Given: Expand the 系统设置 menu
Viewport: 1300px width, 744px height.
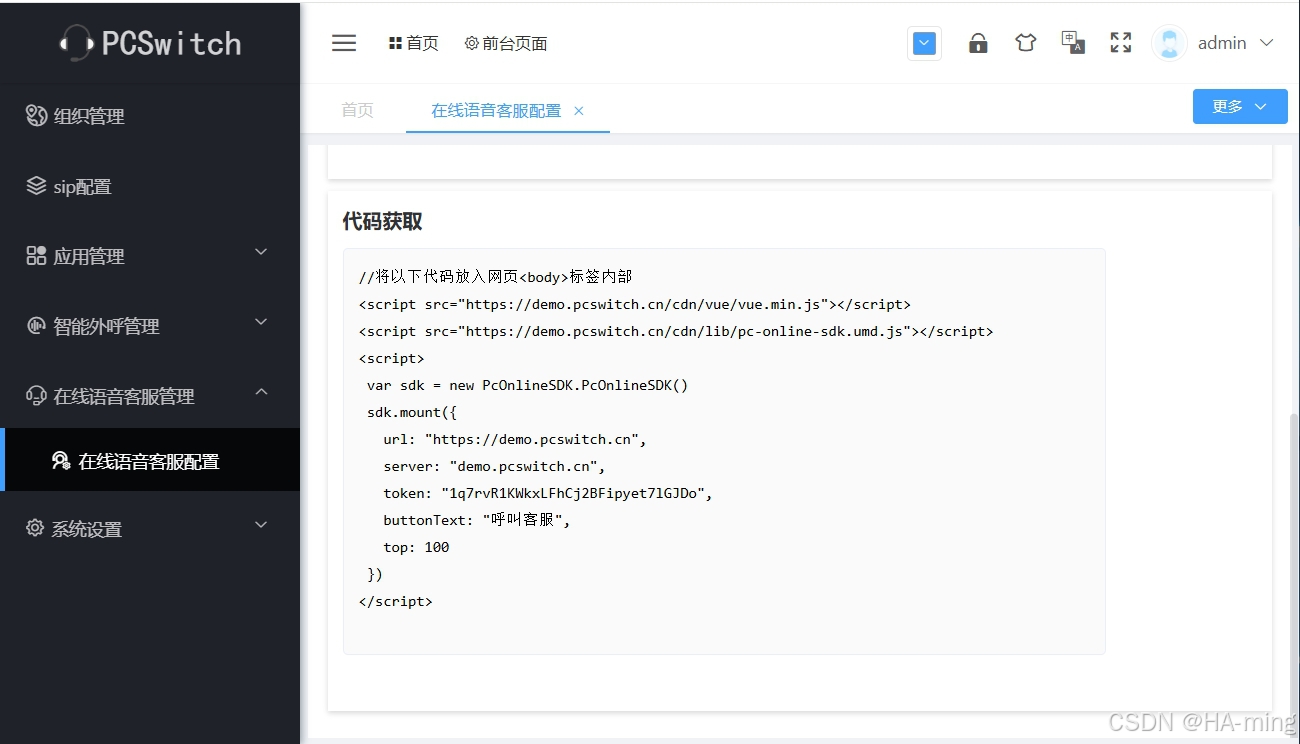Looking at the screenshot, I should [x=150, y=528].
